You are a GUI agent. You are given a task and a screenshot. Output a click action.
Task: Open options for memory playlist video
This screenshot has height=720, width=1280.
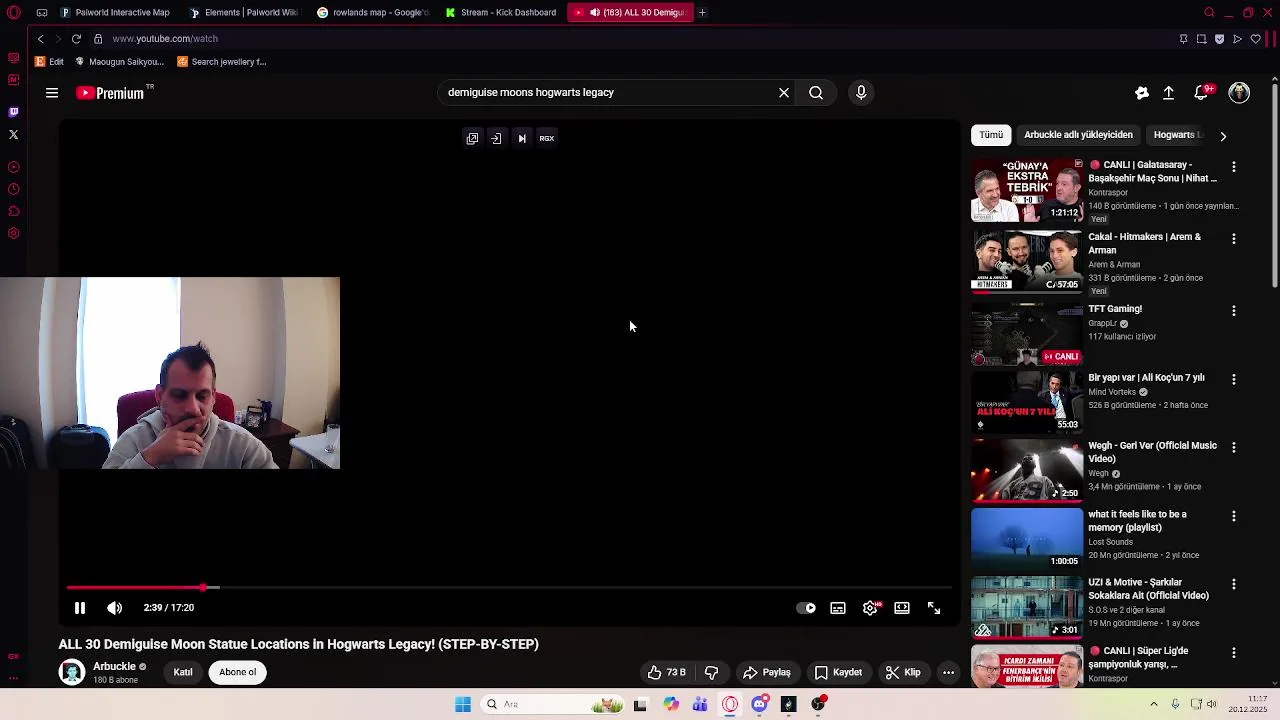click(1233, 516)
